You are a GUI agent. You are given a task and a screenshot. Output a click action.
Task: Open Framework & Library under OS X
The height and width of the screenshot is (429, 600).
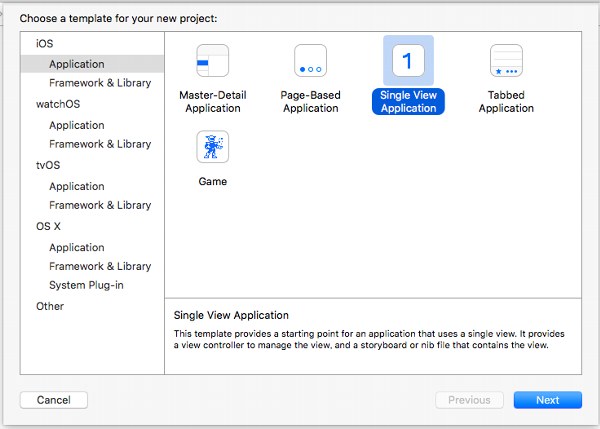tap(100, 266)
